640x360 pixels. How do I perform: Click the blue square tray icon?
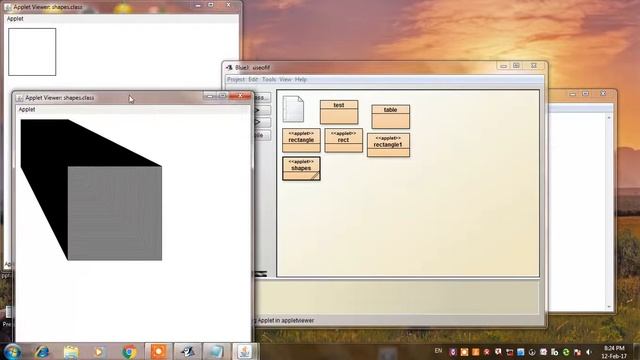click(x=521, y=352)
